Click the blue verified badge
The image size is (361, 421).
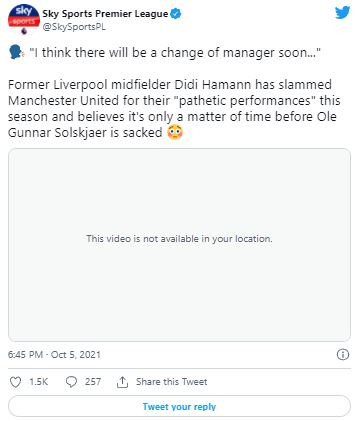coord(176,14)
